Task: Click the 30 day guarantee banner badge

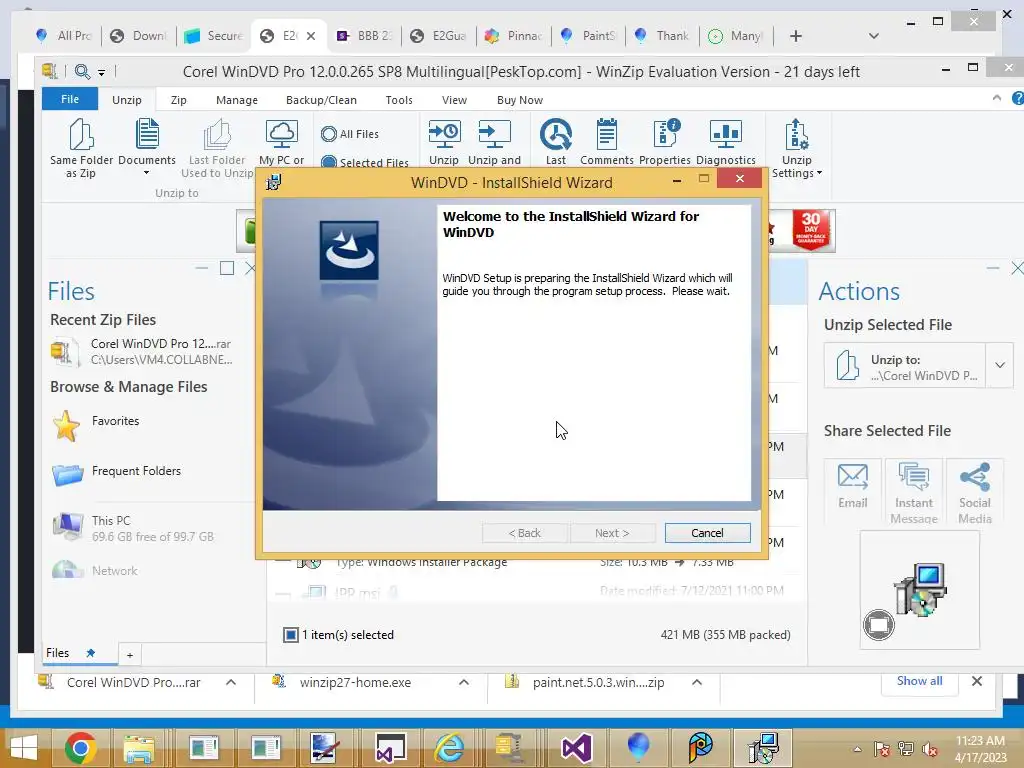Action: click(810, 229)
